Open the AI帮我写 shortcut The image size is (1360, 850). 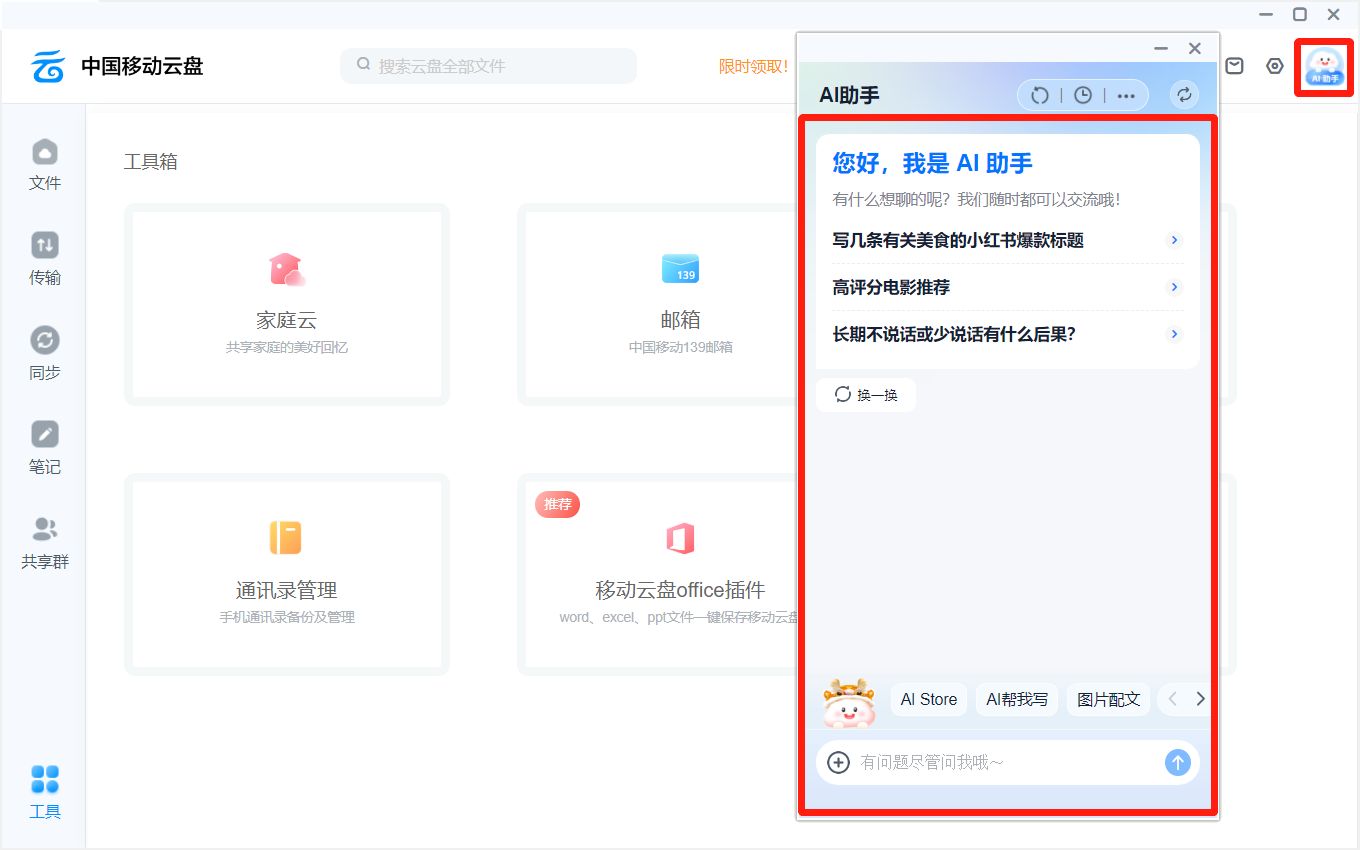coord(1017,700)
